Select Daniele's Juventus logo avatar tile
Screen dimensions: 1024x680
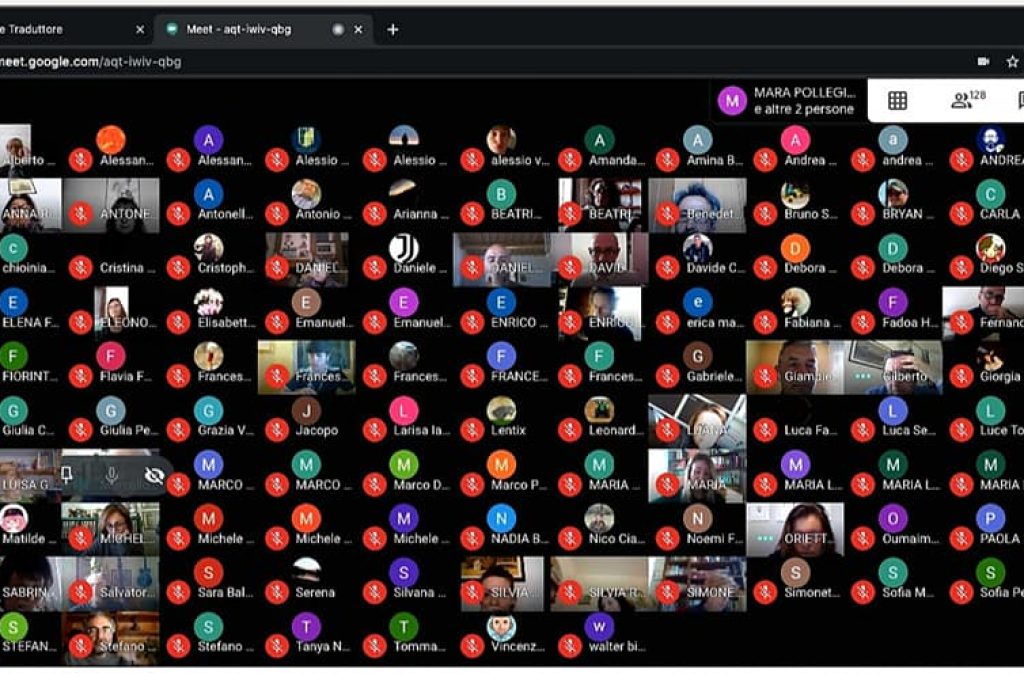[x=404, y=248]
